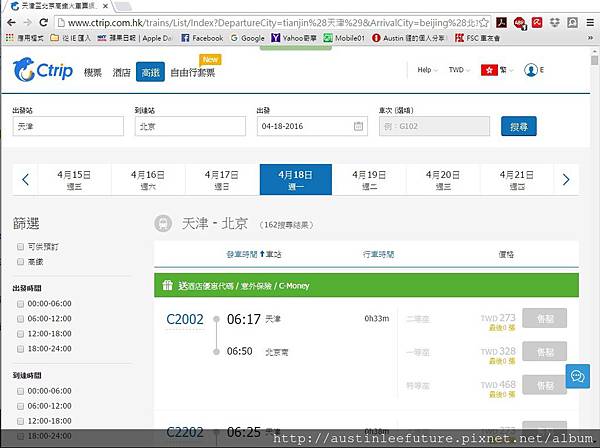The height and width of the screenshot is (448, 600).
Task: Show earlier dates with left arrow
Action: pos(25,179)
